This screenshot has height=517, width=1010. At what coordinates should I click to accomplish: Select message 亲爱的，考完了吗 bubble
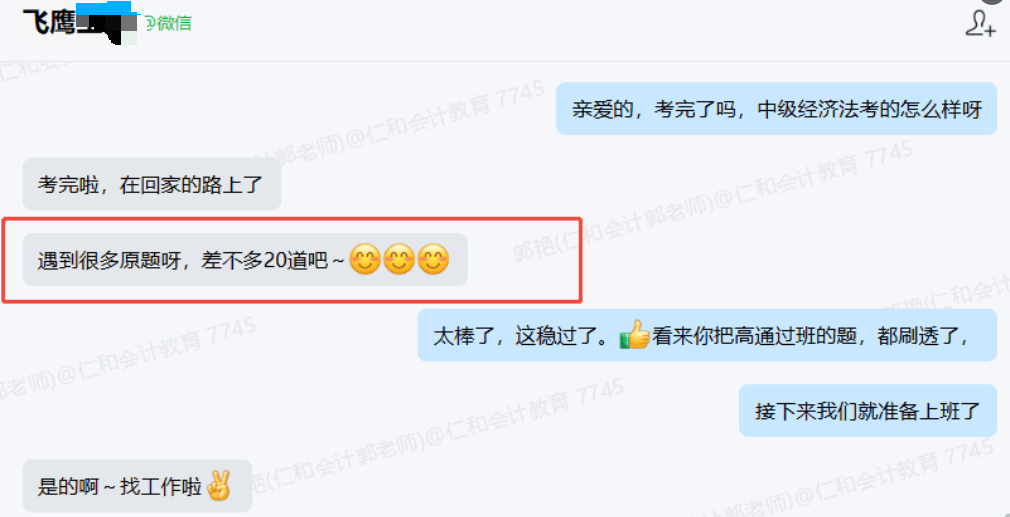click(777, 109)
